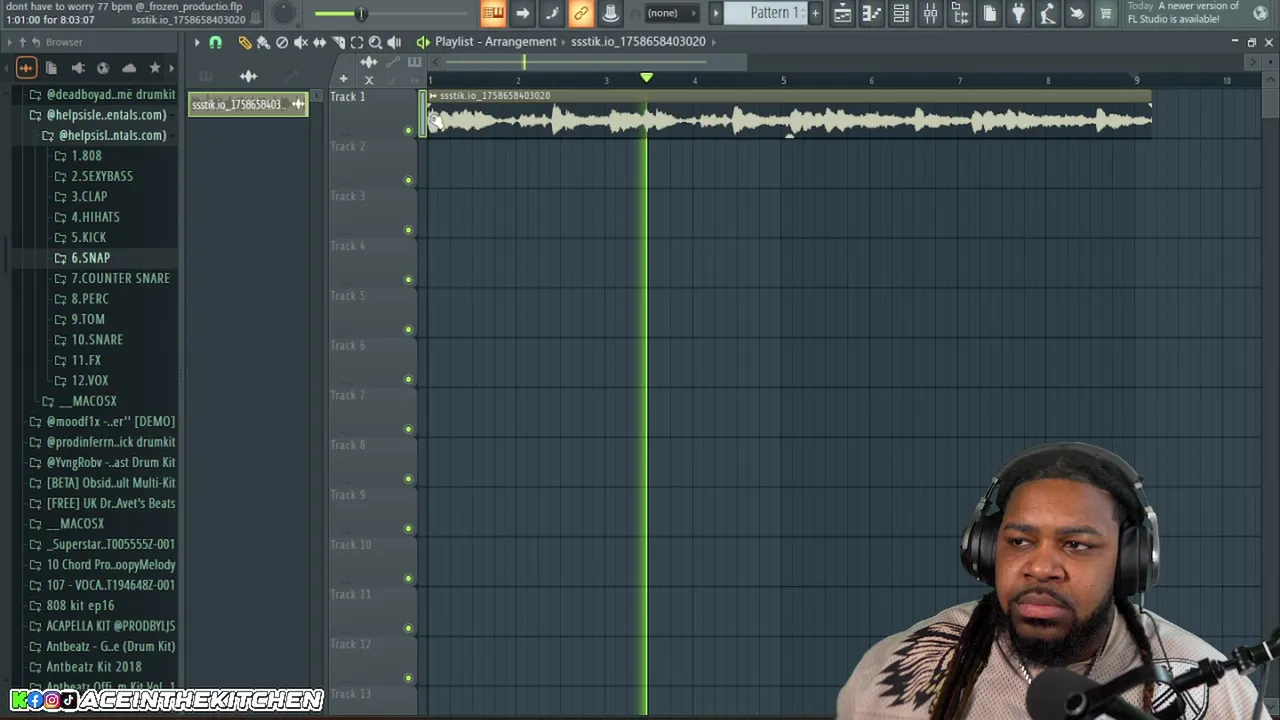Select the Delete tool
The width and height of the screenshot is (1280, 720).
point(282,42)
